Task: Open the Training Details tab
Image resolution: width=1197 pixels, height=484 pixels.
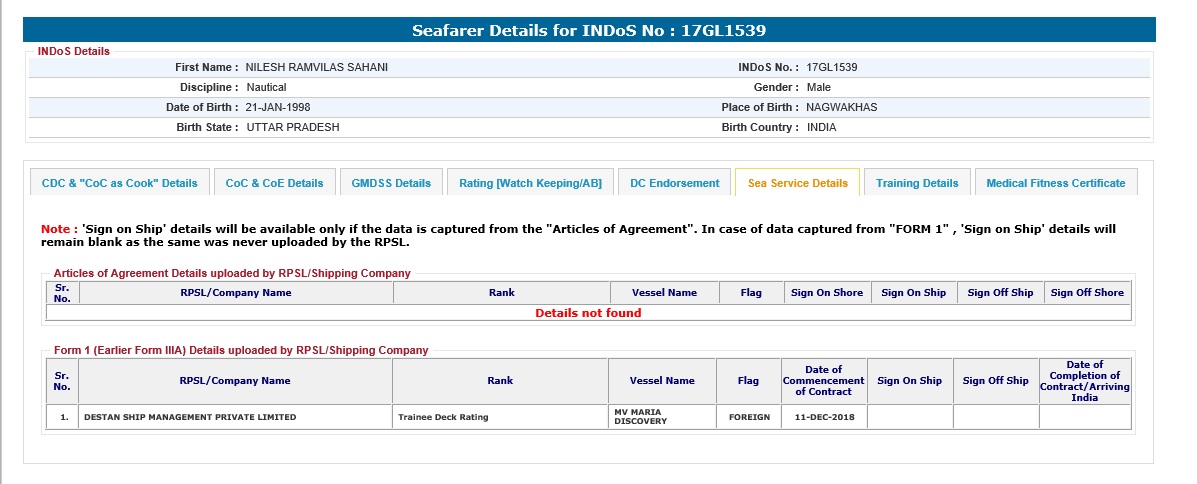Action: (x=916, y=183)
